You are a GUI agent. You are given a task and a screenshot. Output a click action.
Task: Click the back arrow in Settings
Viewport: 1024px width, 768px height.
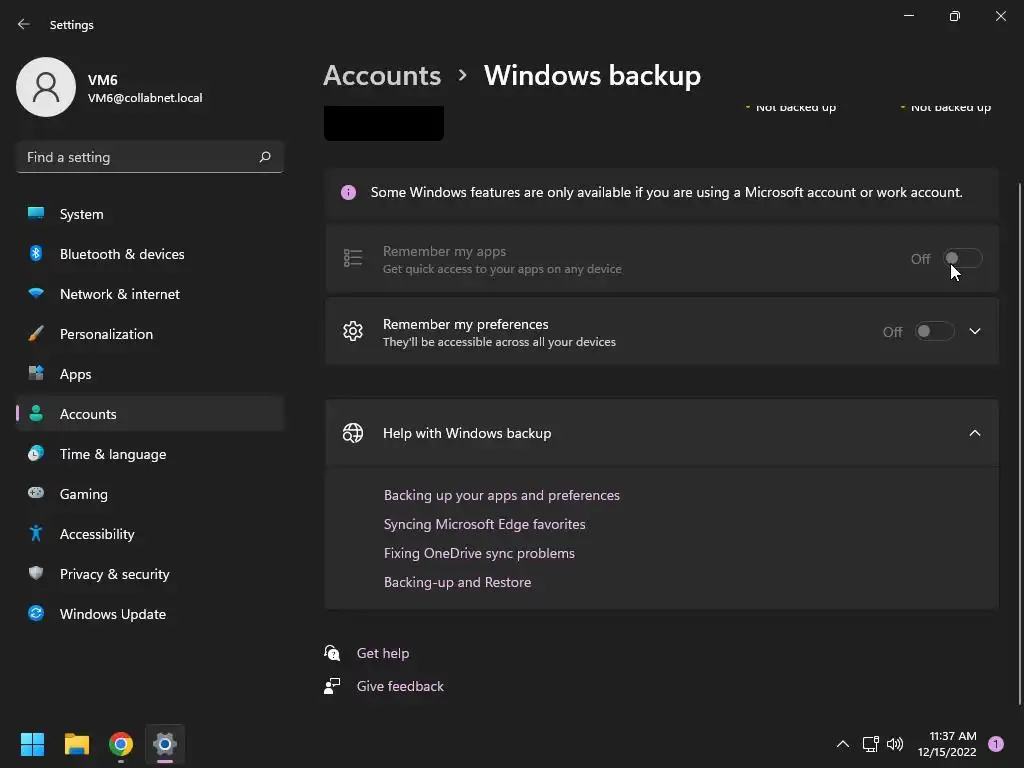pos(24,25)
